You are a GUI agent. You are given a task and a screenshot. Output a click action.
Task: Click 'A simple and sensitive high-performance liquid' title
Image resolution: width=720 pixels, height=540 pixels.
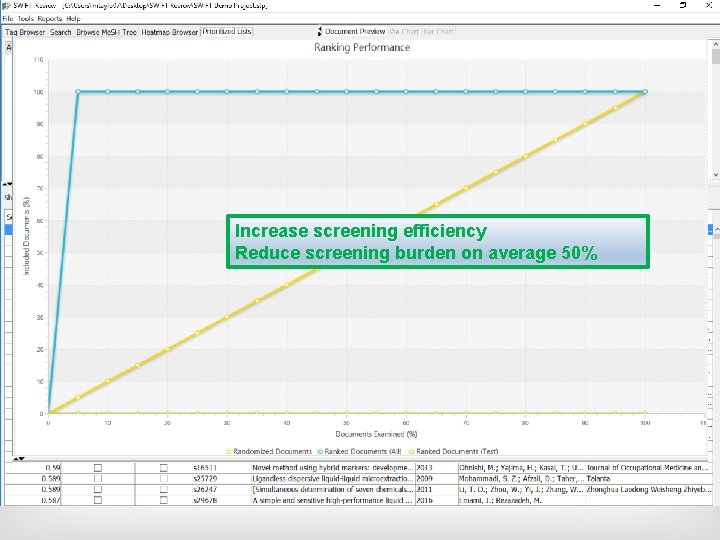click(x=332, y=500)
